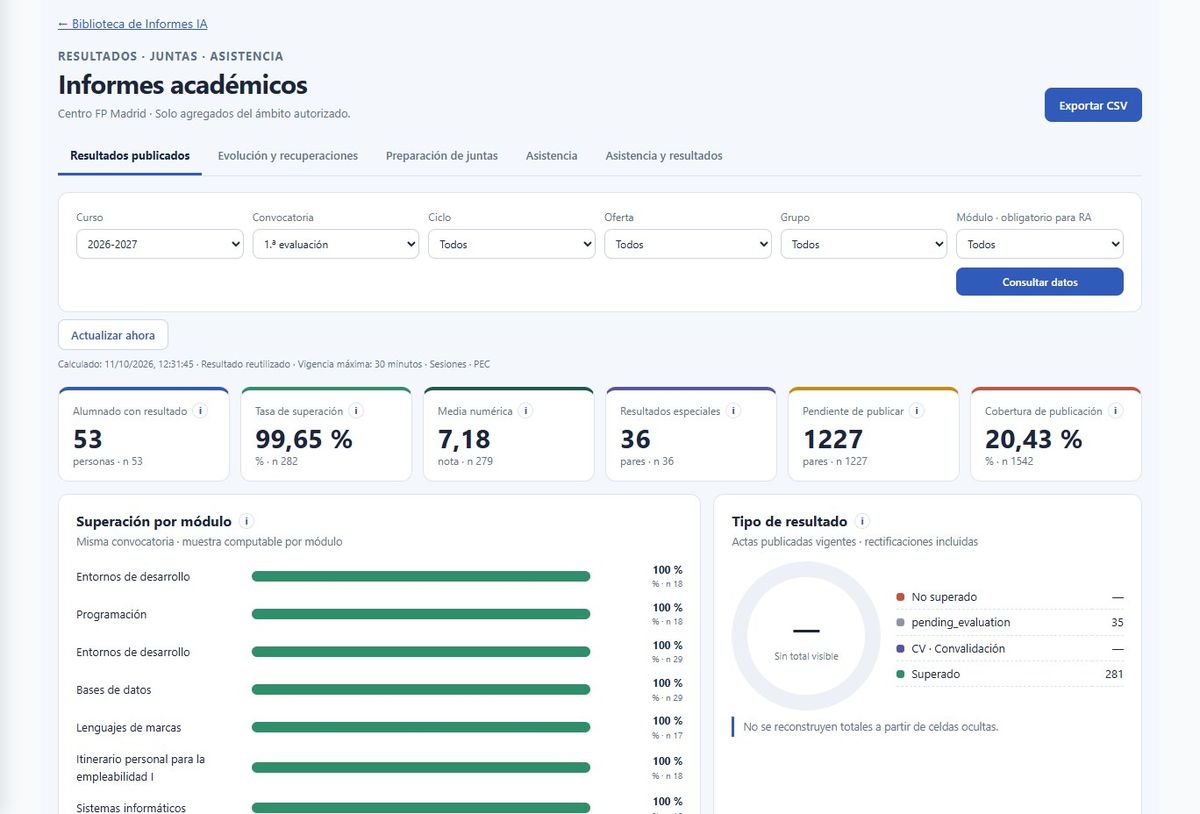Open info icon for Pendiente de publicar

(x=917, y=411)
